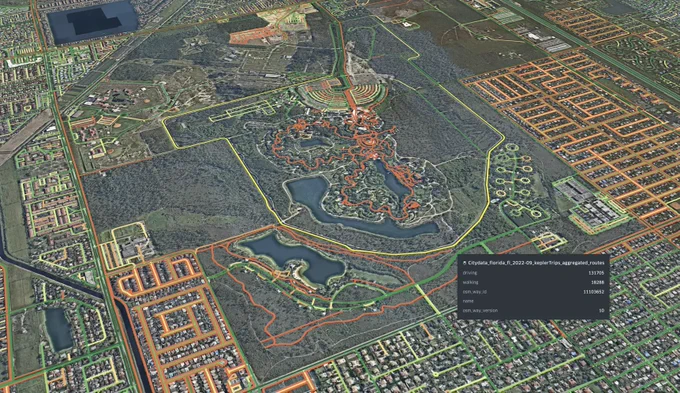
Task: Click the 'driving' field label in tooltip
Action: pyautogui.click(x=470, y=273)
